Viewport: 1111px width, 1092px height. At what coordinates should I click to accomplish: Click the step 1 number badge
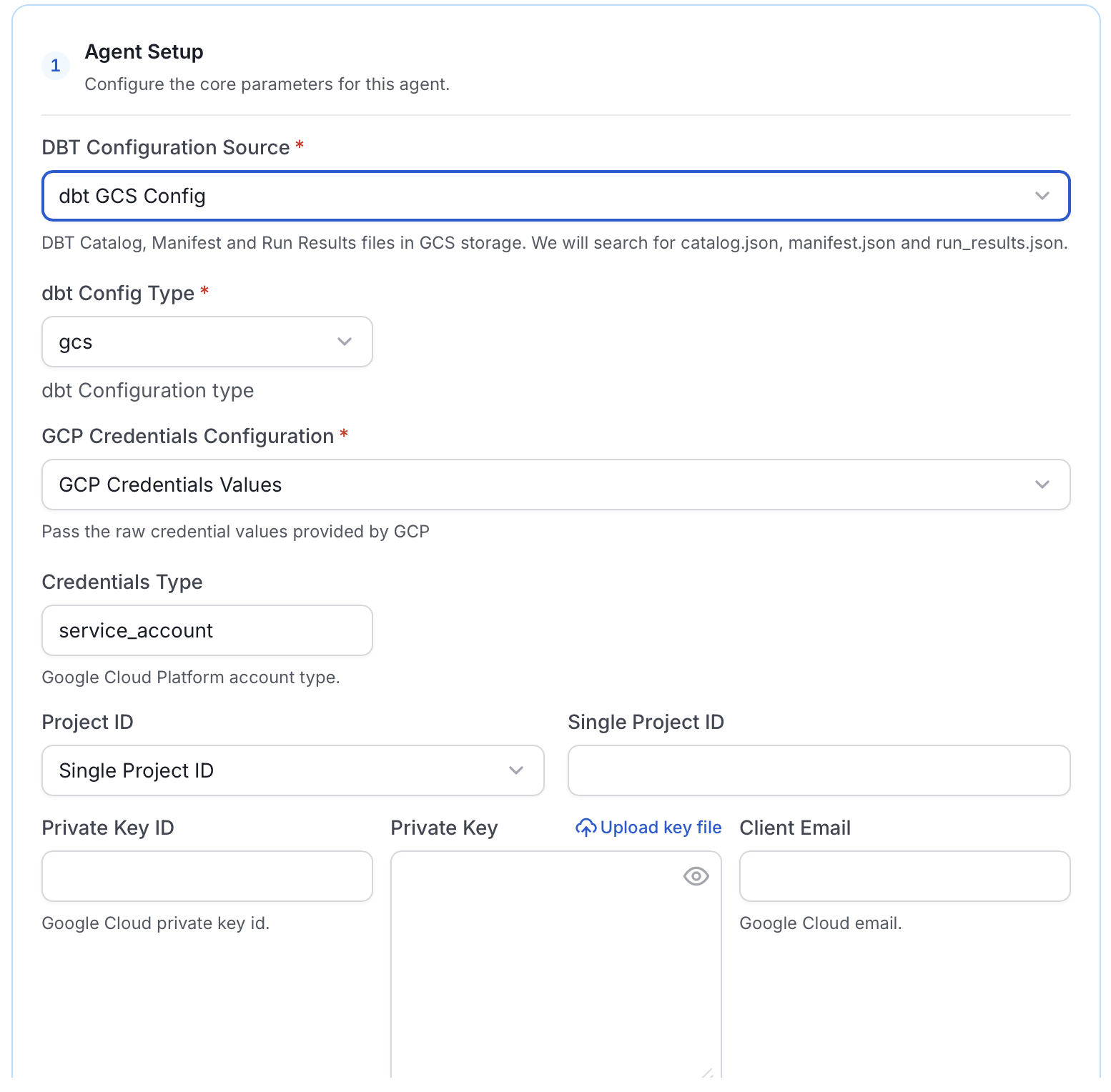[x=56, y=66]
